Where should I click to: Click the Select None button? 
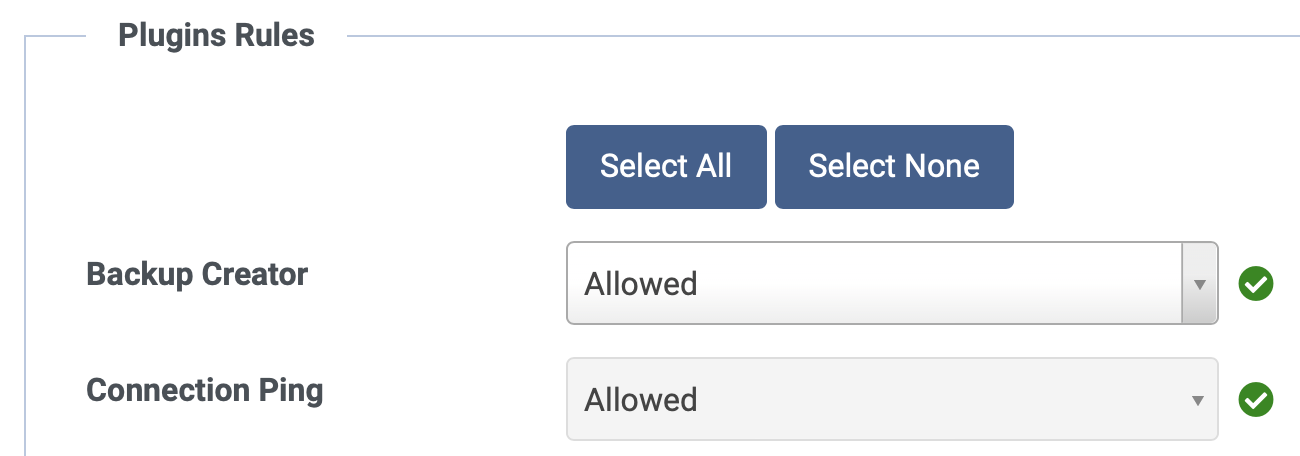tap(894, 166)
